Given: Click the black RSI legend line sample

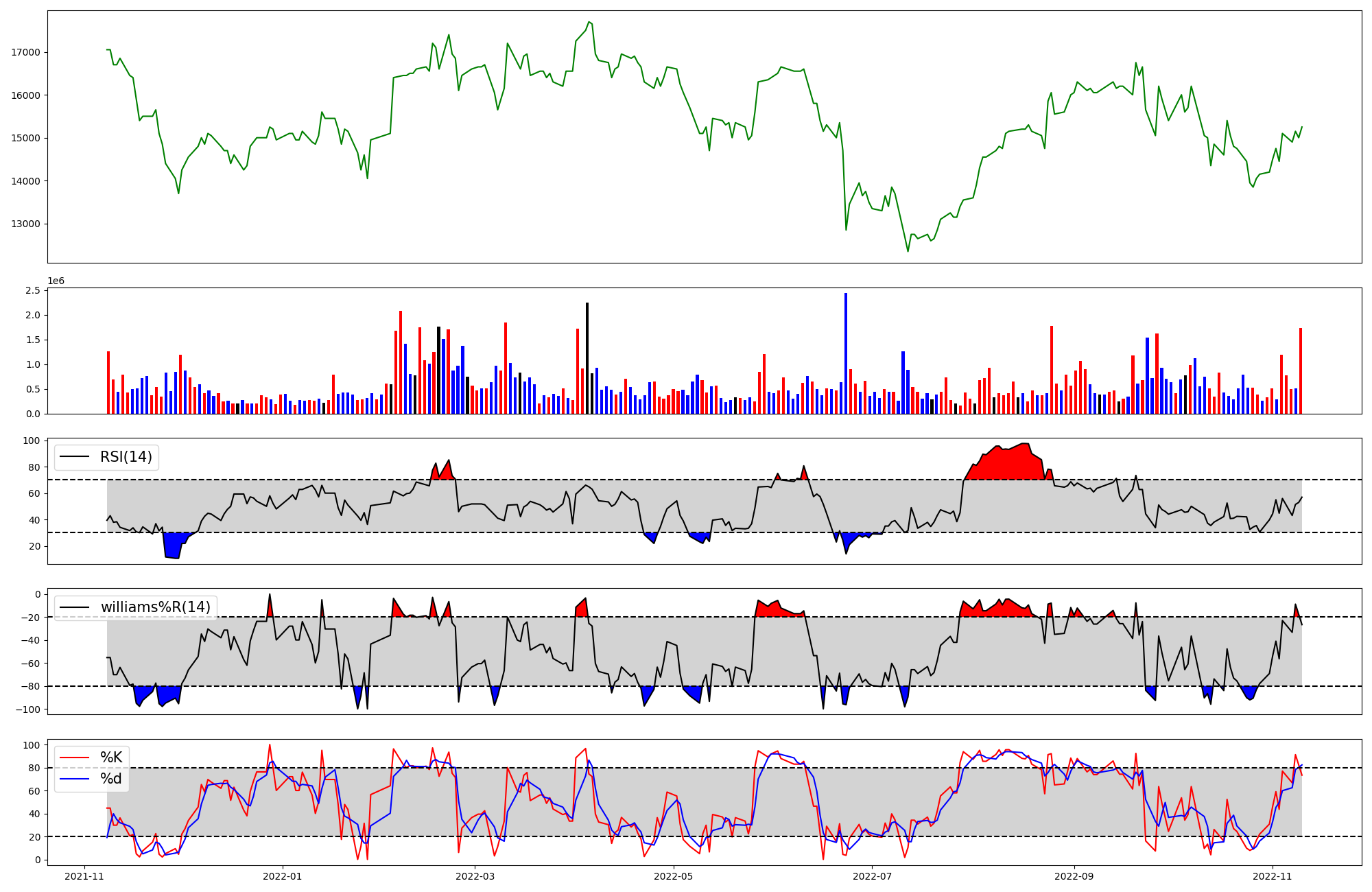Looking at the screenshot, I should point(75,457).
